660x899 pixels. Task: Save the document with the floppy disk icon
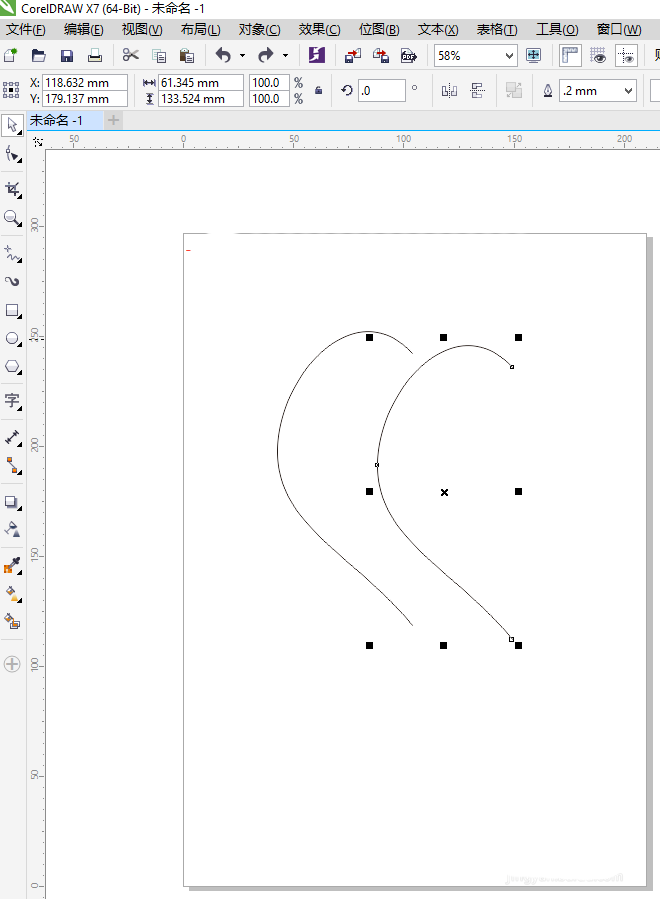(x=67, y=56)
